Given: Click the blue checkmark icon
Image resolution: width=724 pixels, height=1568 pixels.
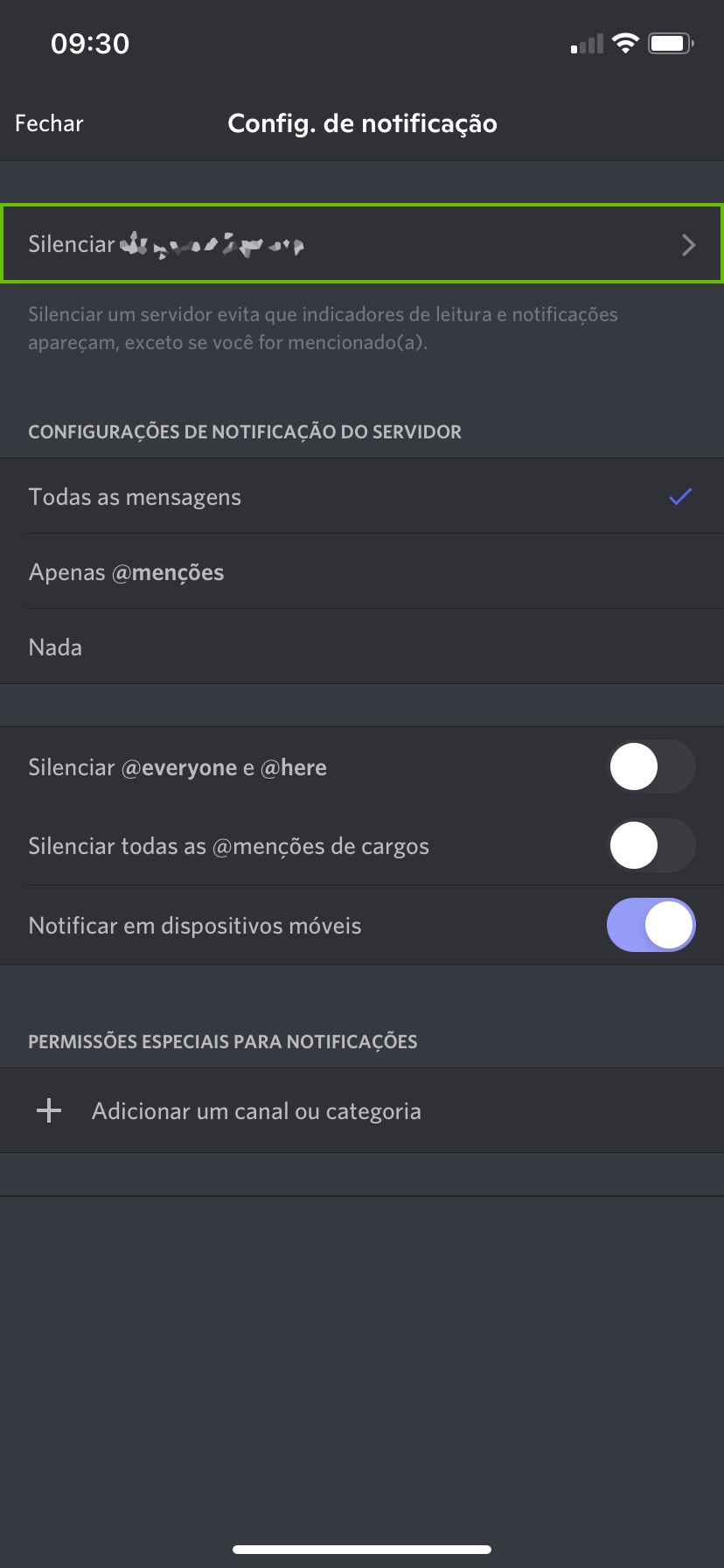Looking at the screenshot, I should tap(680, 497).
